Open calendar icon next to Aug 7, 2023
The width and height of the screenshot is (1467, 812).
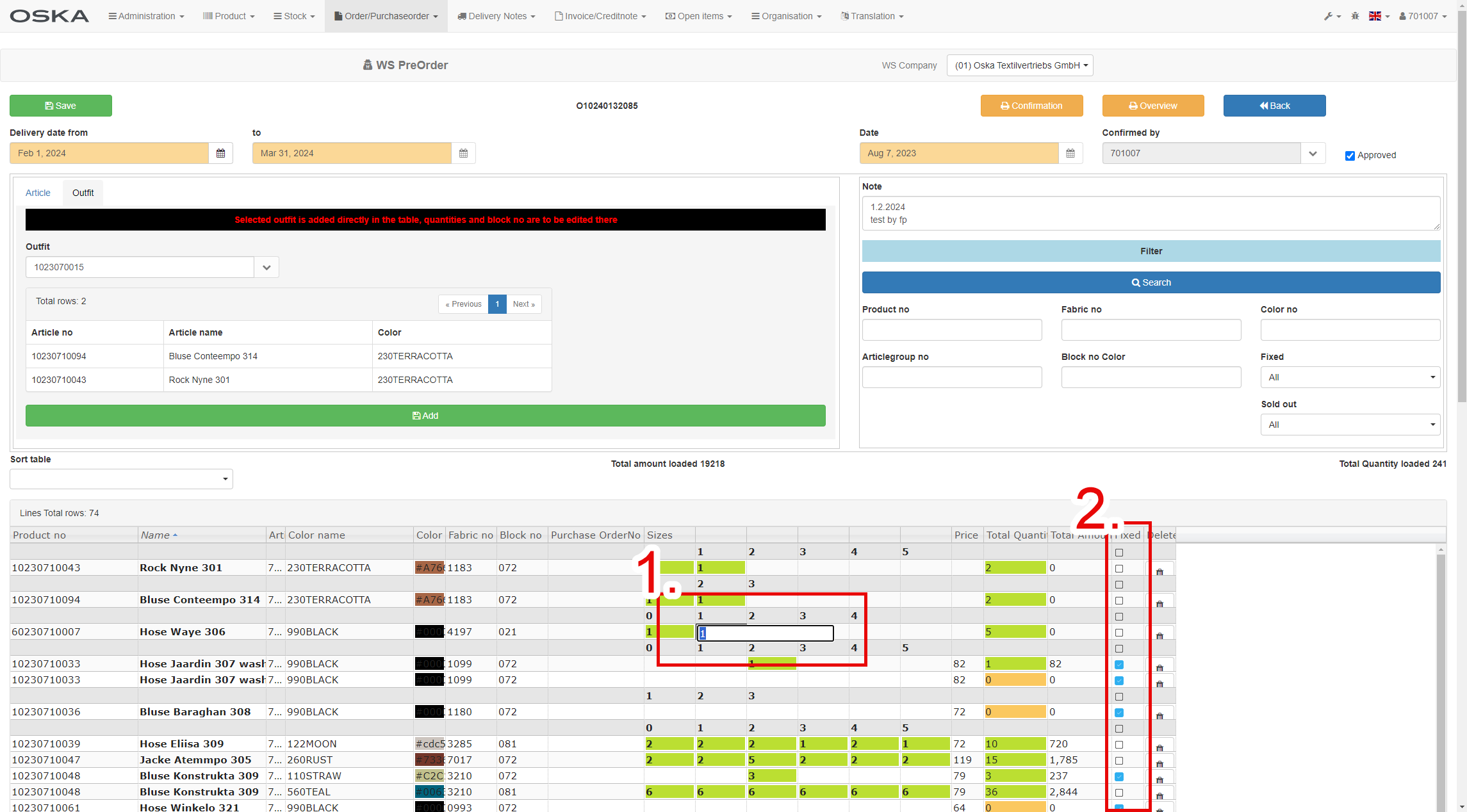[1070, 153]
